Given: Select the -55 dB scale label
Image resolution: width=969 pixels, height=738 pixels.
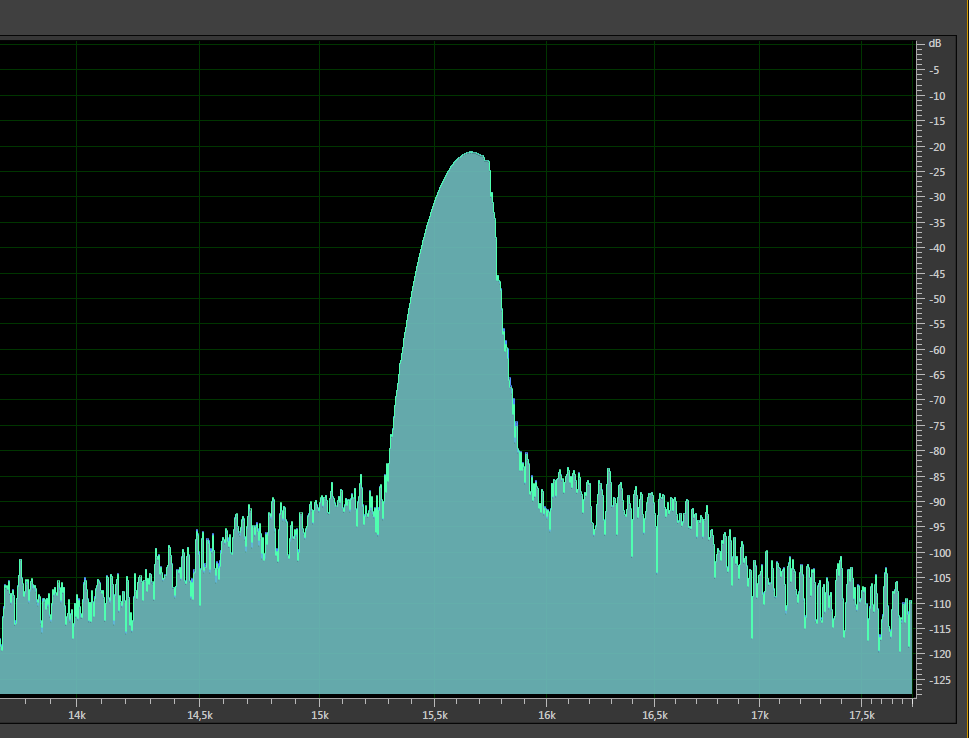Looking at the screenshot, I should 937,324.
